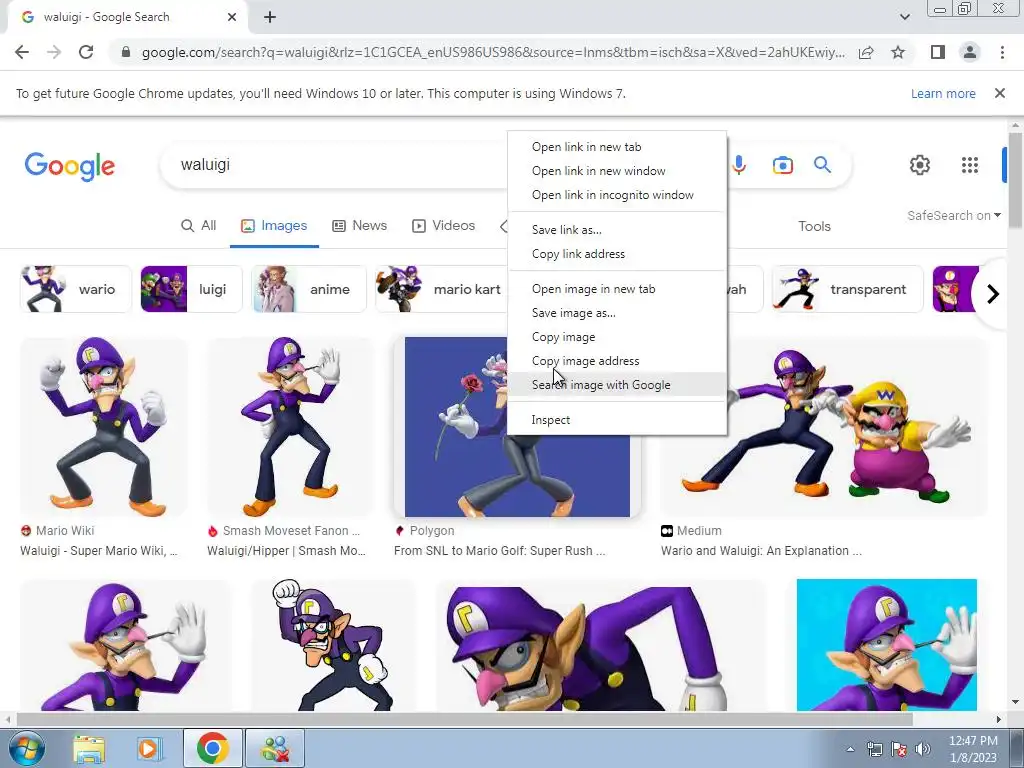The width and height of the screenshot is (1024, 768).
Task: Bookmark this page with the star icon
Action: point(898,52)
